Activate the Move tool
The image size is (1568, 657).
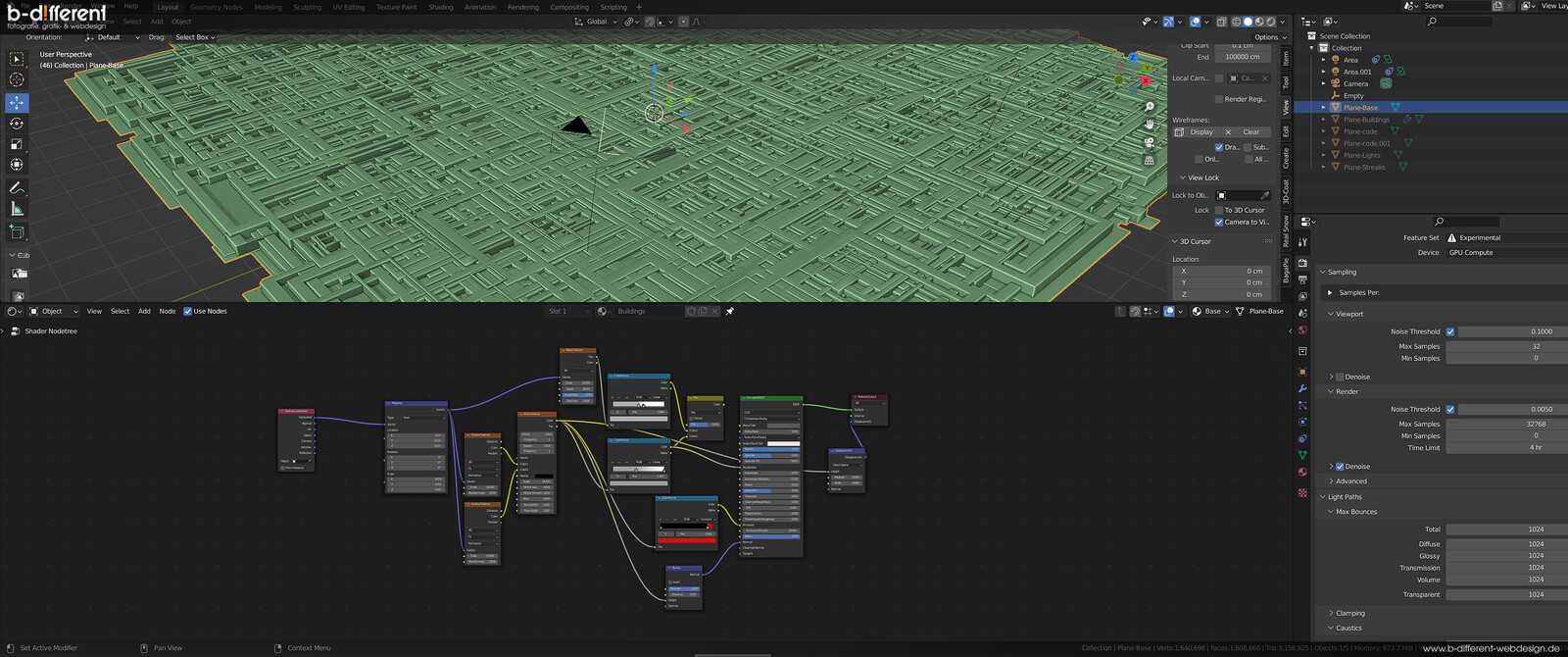(x=17, y=102)
